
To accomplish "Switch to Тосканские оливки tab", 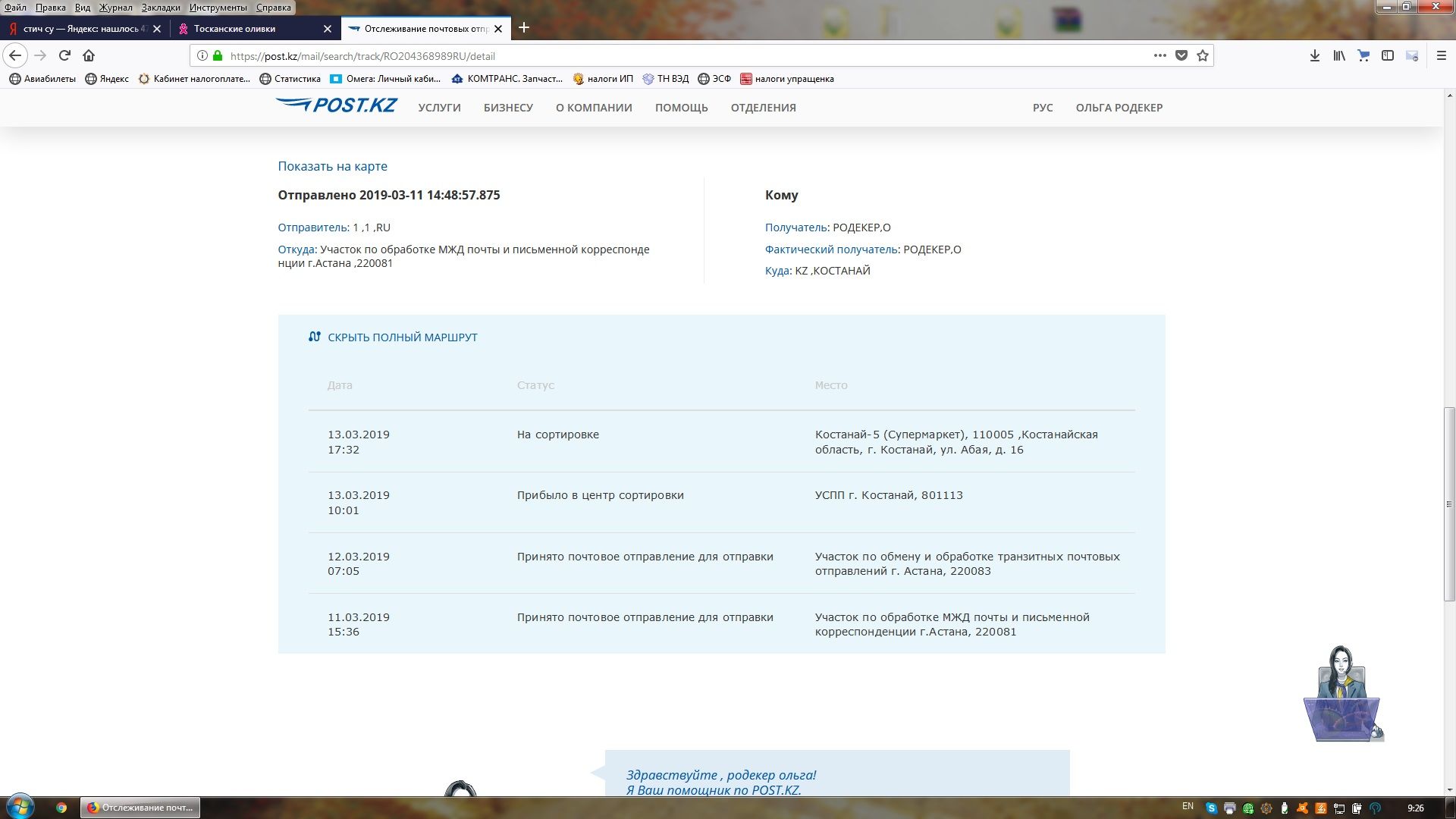I will point(234,29).
